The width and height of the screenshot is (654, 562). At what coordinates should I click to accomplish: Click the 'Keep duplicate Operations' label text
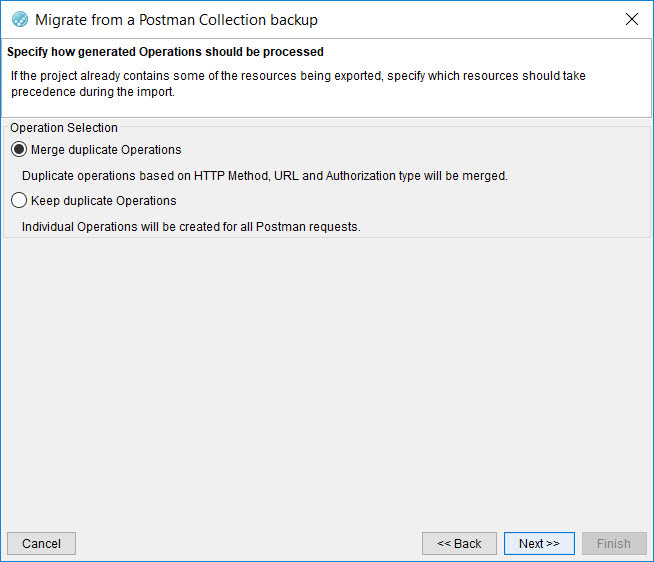click(104, 201)
